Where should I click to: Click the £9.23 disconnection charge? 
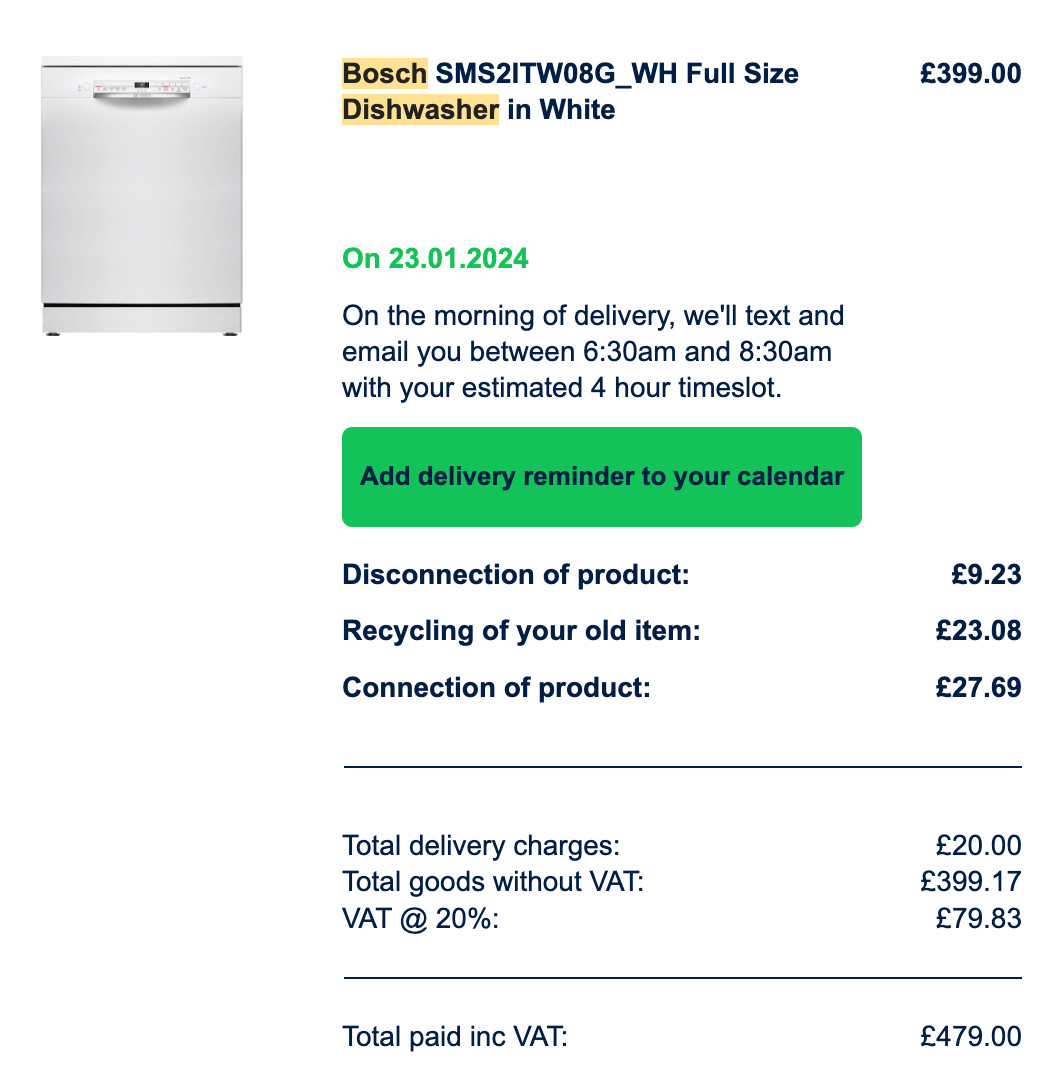[986, 575]
